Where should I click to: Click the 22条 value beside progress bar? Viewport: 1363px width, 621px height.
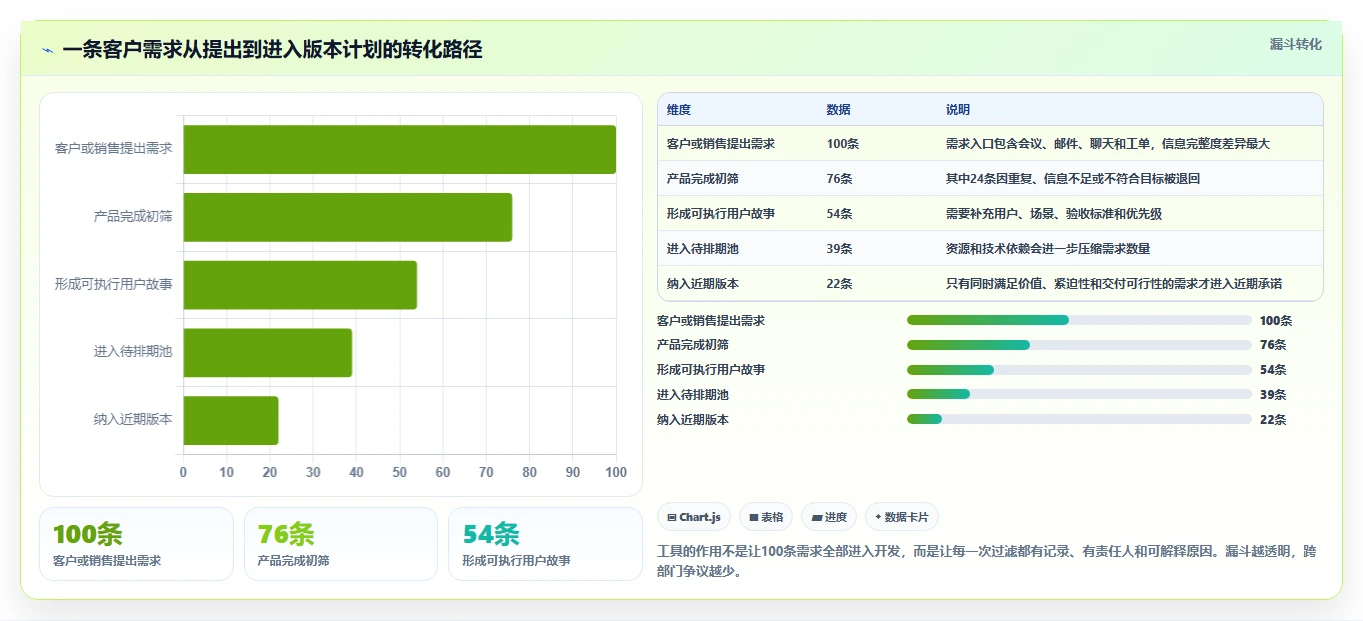(1273, 420)
